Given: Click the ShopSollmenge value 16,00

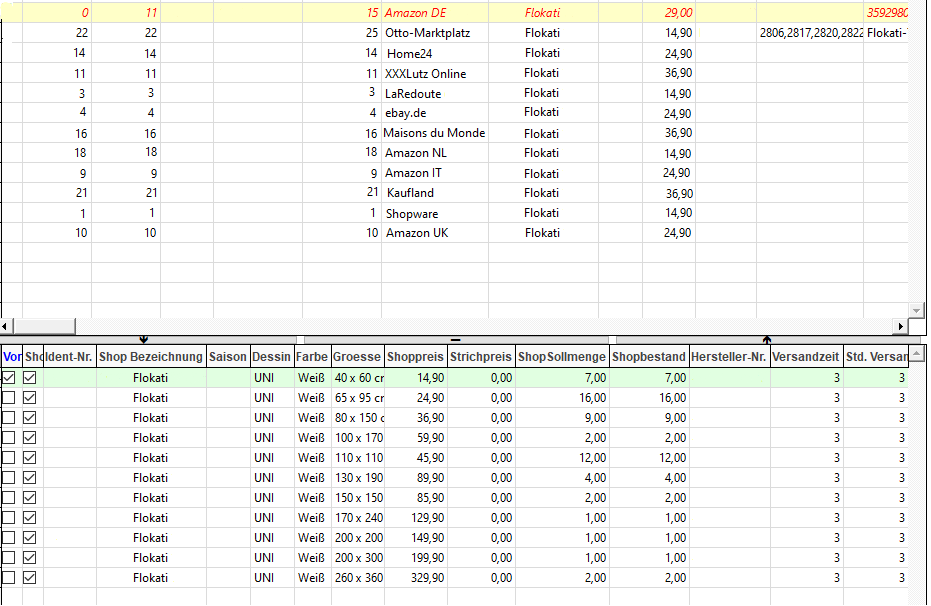Looking at the screenshot, I should click(x=593, y=398).
